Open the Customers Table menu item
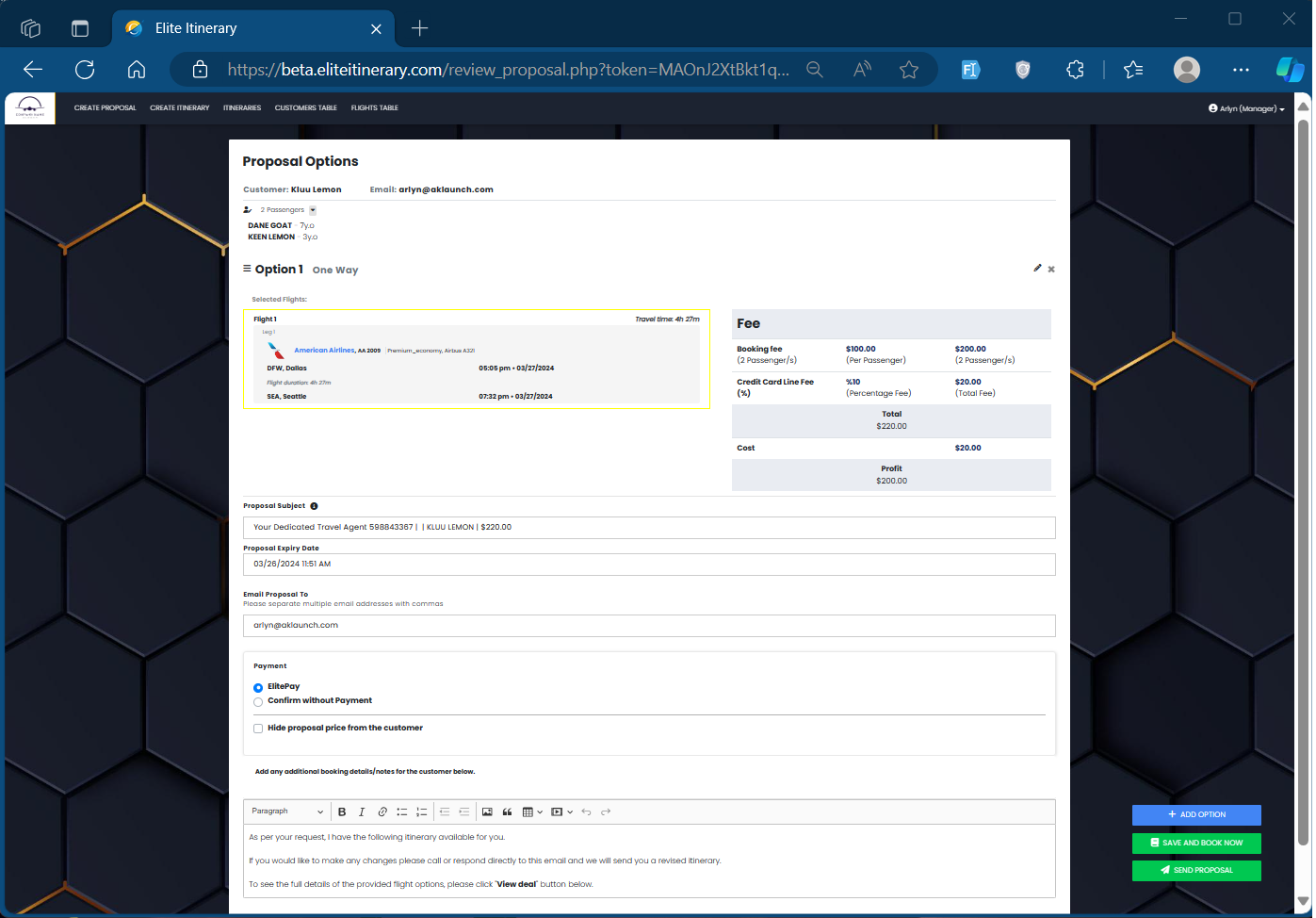Screen dimensions: 1316x918 [x=305, y=108]
